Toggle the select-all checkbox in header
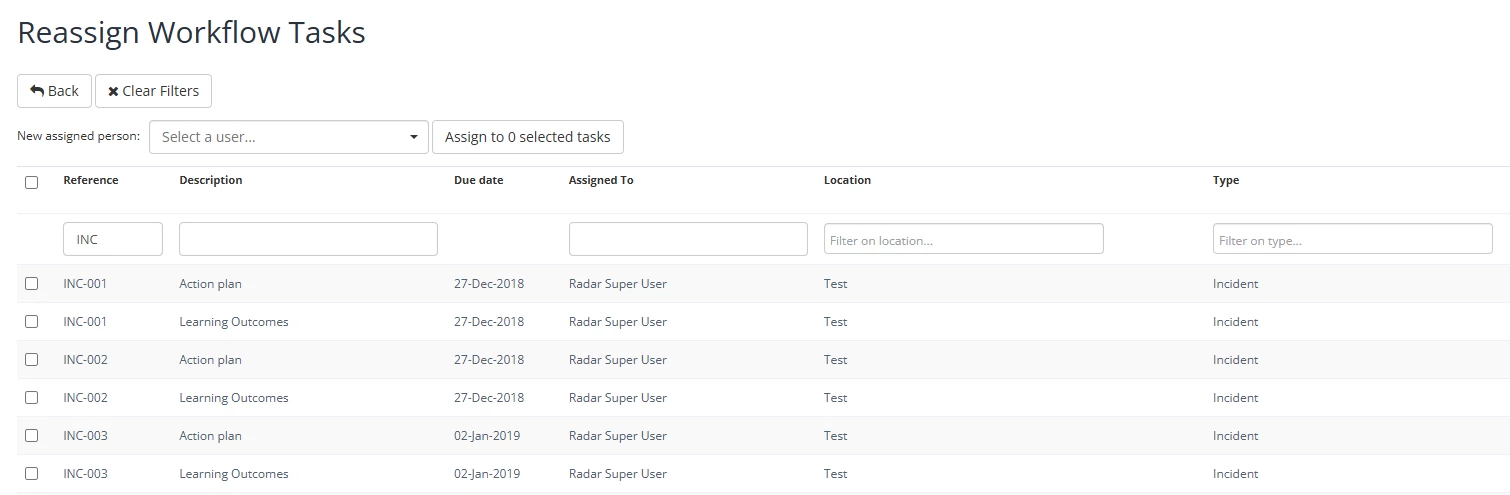 (31, 182)
